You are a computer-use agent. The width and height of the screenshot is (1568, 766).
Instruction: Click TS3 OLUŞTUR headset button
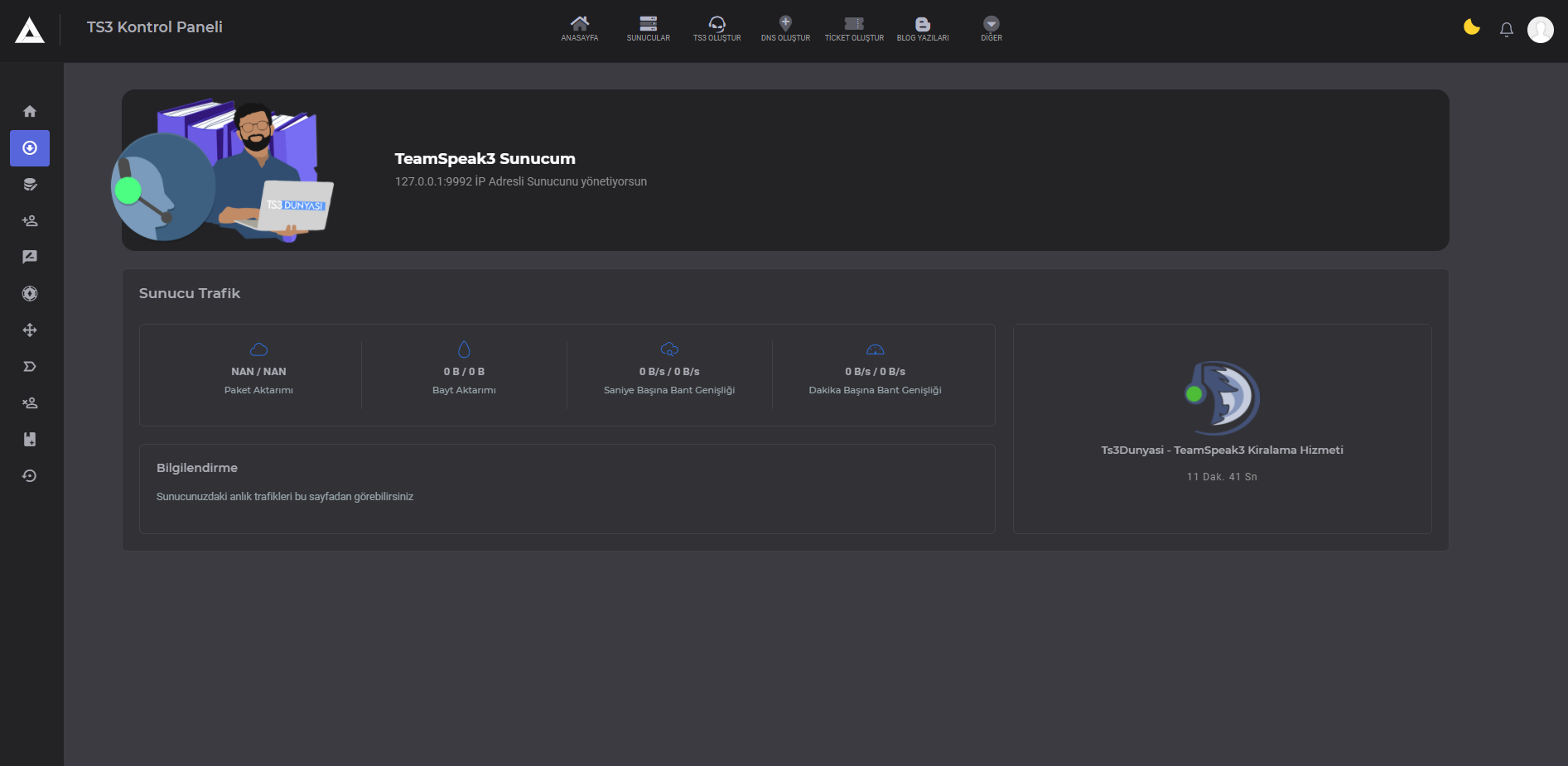[716, 28]
